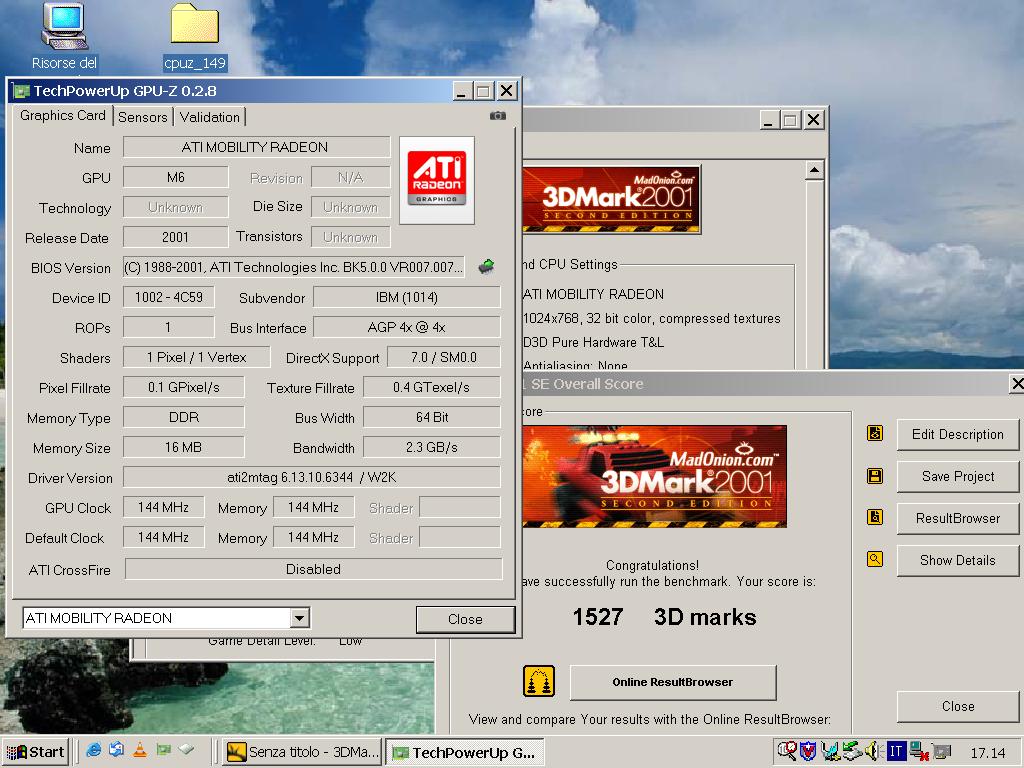Image resolution: width=1024 pixels, height=768 pixels.
Task: Open the Windows Start menu
Action: point(35,752)
